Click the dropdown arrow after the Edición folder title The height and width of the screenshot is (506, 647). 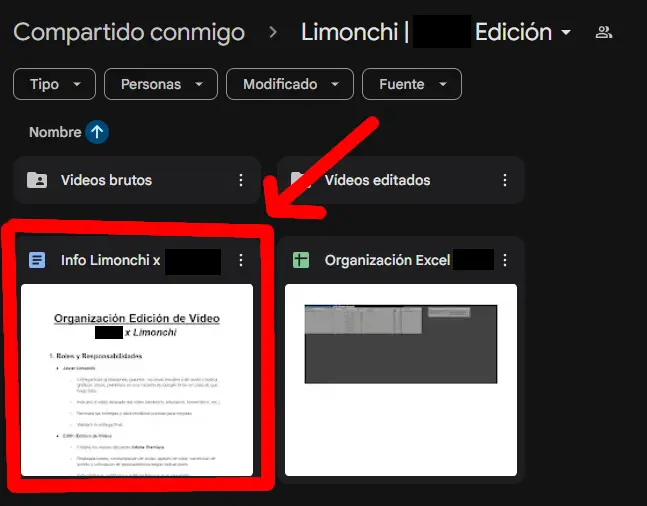(x=566, y=33)
